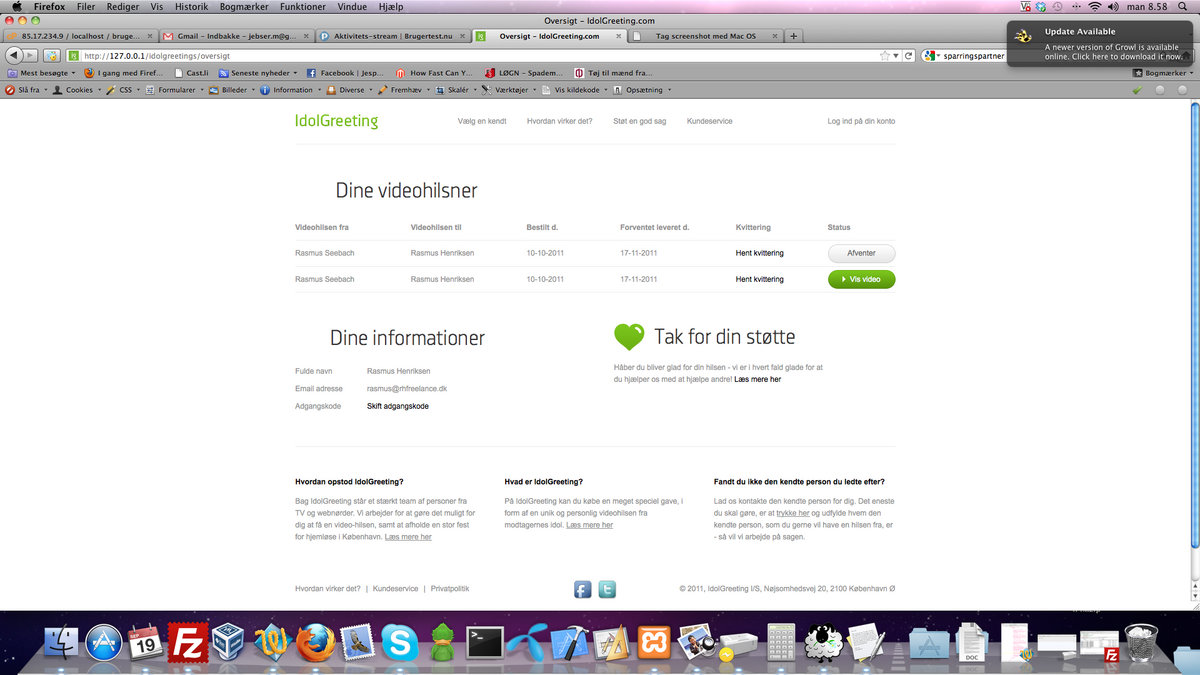
Task: Bookmark this page with the star icon
Action: (x=885, y=56)
